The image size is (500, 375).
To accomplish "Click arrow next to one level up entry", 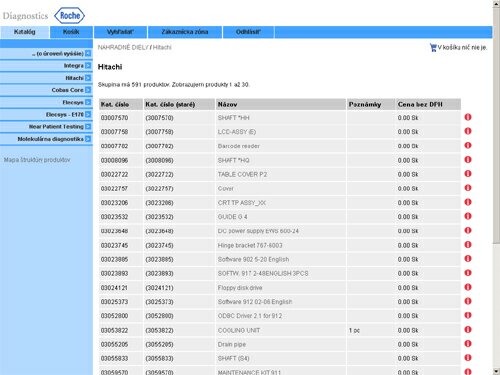I will click(x=88, y=53).
